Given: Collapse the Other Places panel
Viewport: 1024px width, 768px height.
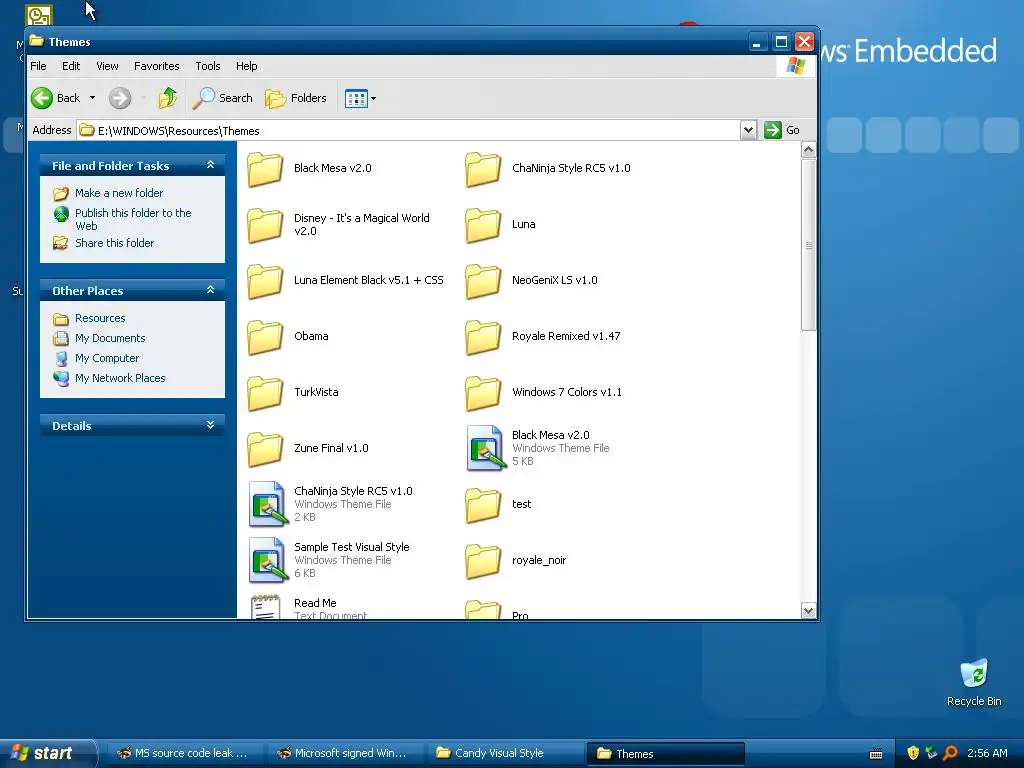Looking at the screenshot, I should [x=210, y=290].
